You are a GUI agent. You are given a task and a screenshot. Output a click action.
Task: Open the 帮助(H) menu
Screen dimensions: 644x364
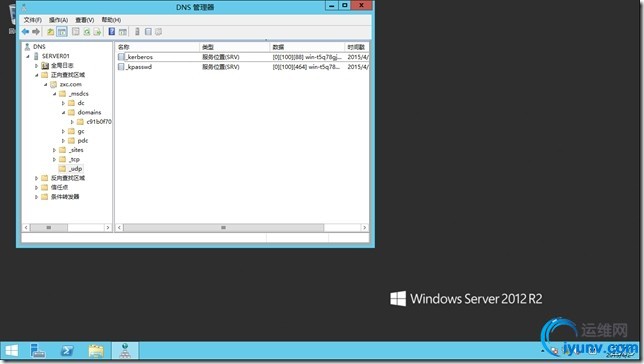(111, 20)
